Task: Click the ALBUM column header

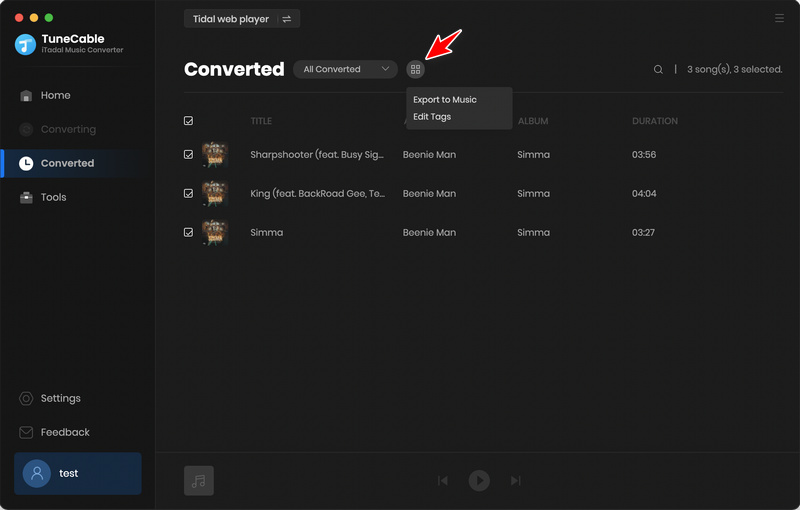Action: [533, 121]
